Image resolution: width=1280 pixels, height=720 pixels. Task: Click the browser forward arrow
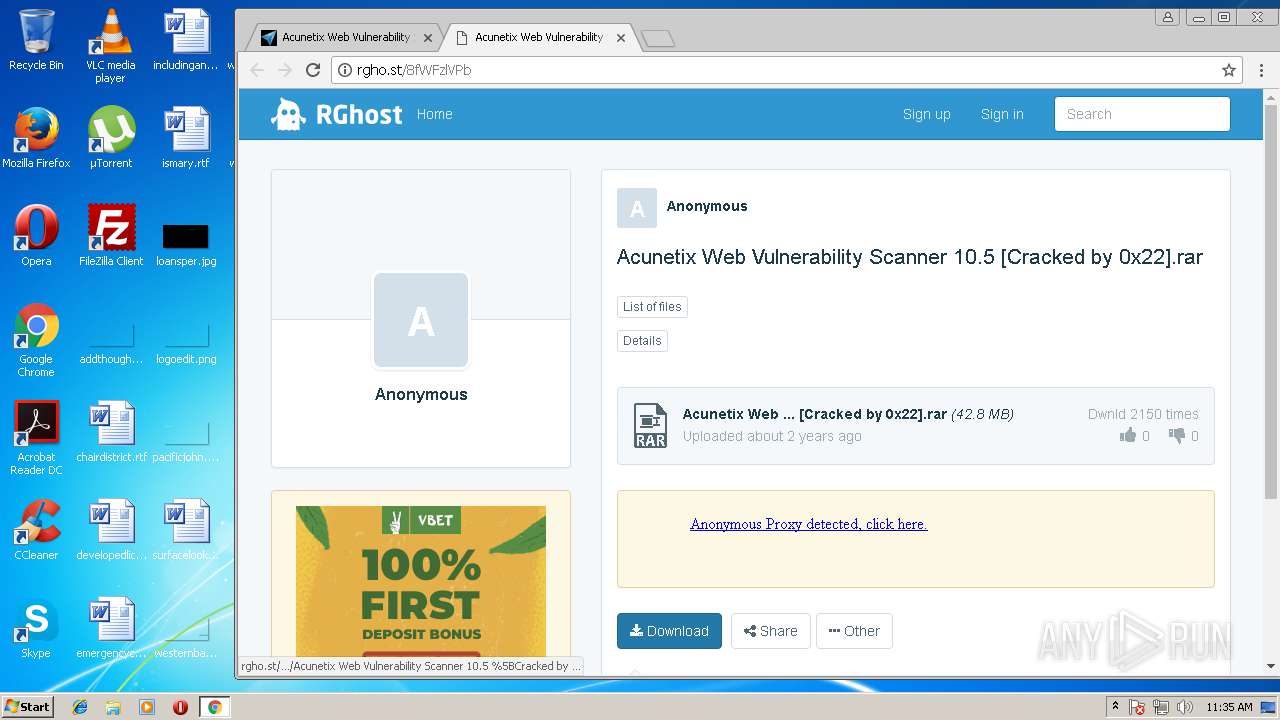pyautogui.click(x=285, y=70)
